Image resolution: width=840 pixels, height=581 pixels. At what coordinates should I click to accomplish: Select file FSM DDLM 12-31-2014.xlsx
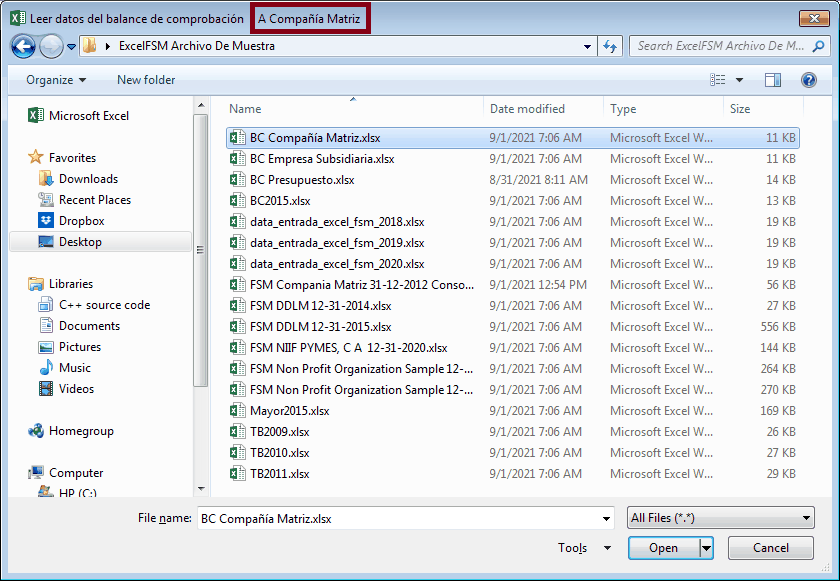513,306
